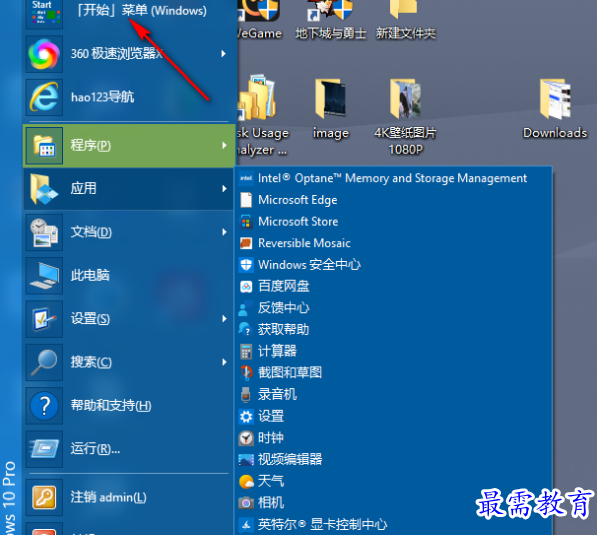Open Microsoft Edge from the apps list
The image size is (600, 535).
[x=393, y=200]
